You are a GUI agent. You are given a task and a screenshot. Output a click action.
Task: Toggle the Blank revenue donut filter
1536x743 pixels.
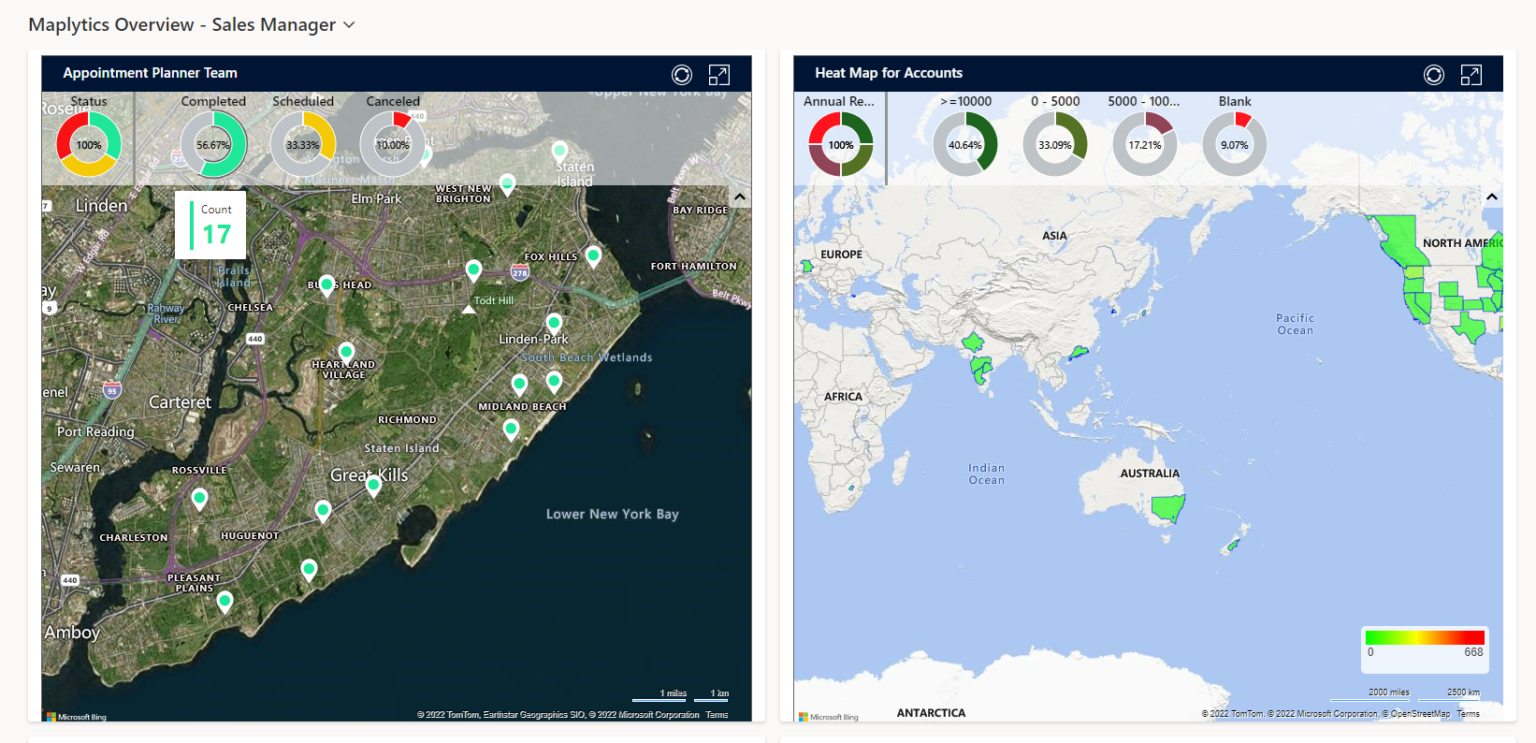tap(1234, 143)
